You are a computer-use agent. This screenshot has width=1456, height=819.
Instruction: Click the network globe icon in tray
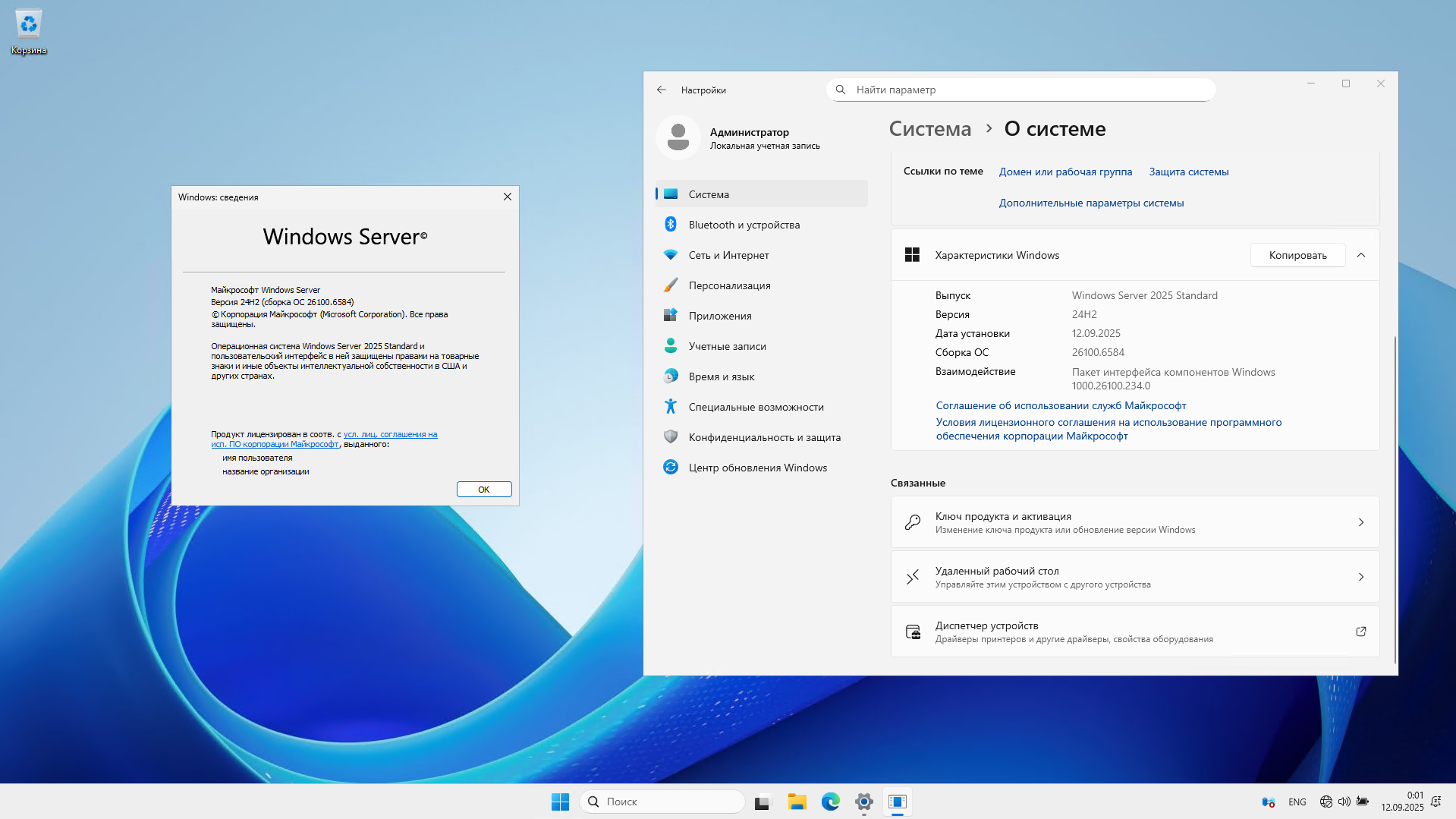(1325, 802)
